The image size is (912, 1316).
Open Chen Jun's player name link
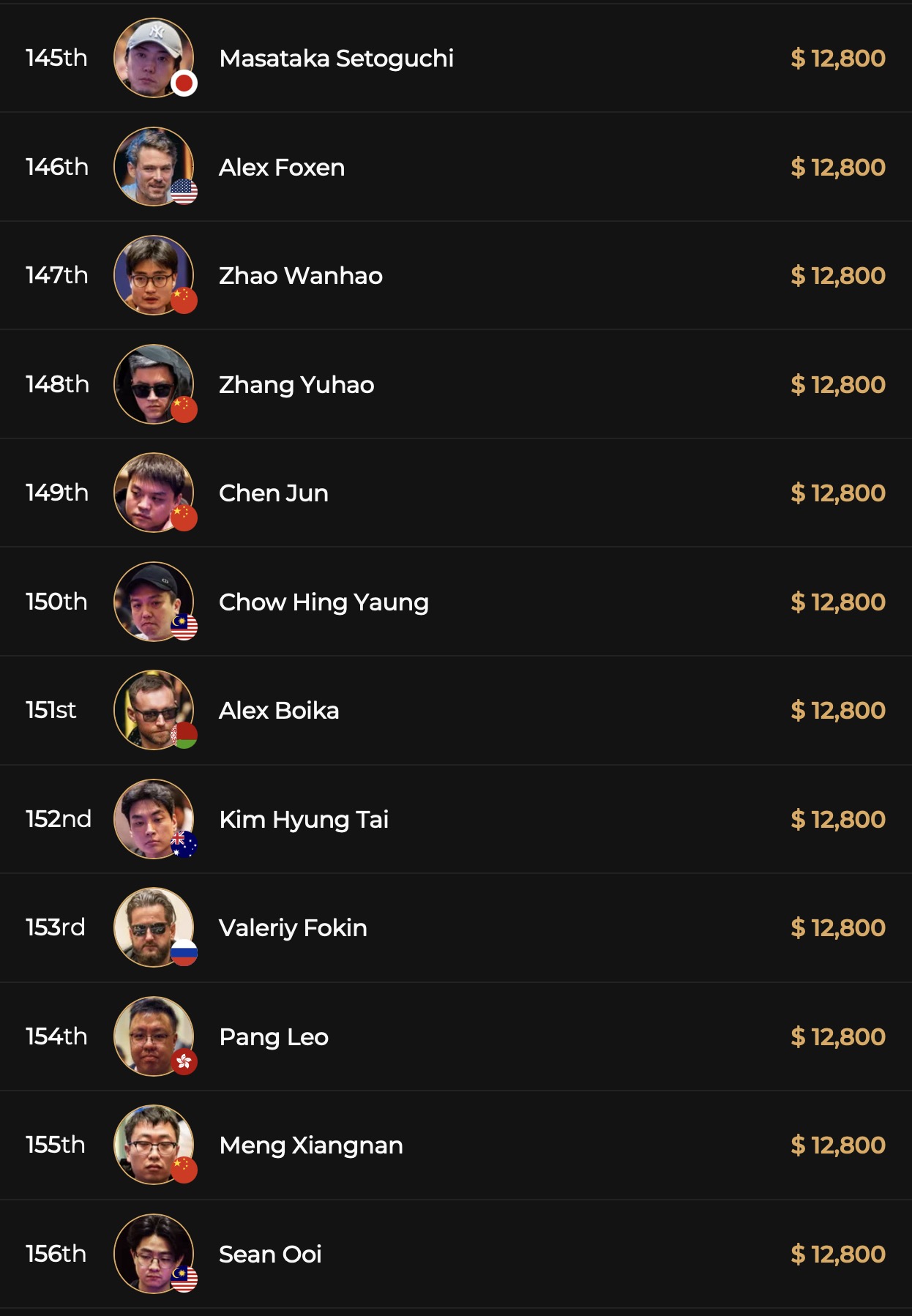pos(274,493)
